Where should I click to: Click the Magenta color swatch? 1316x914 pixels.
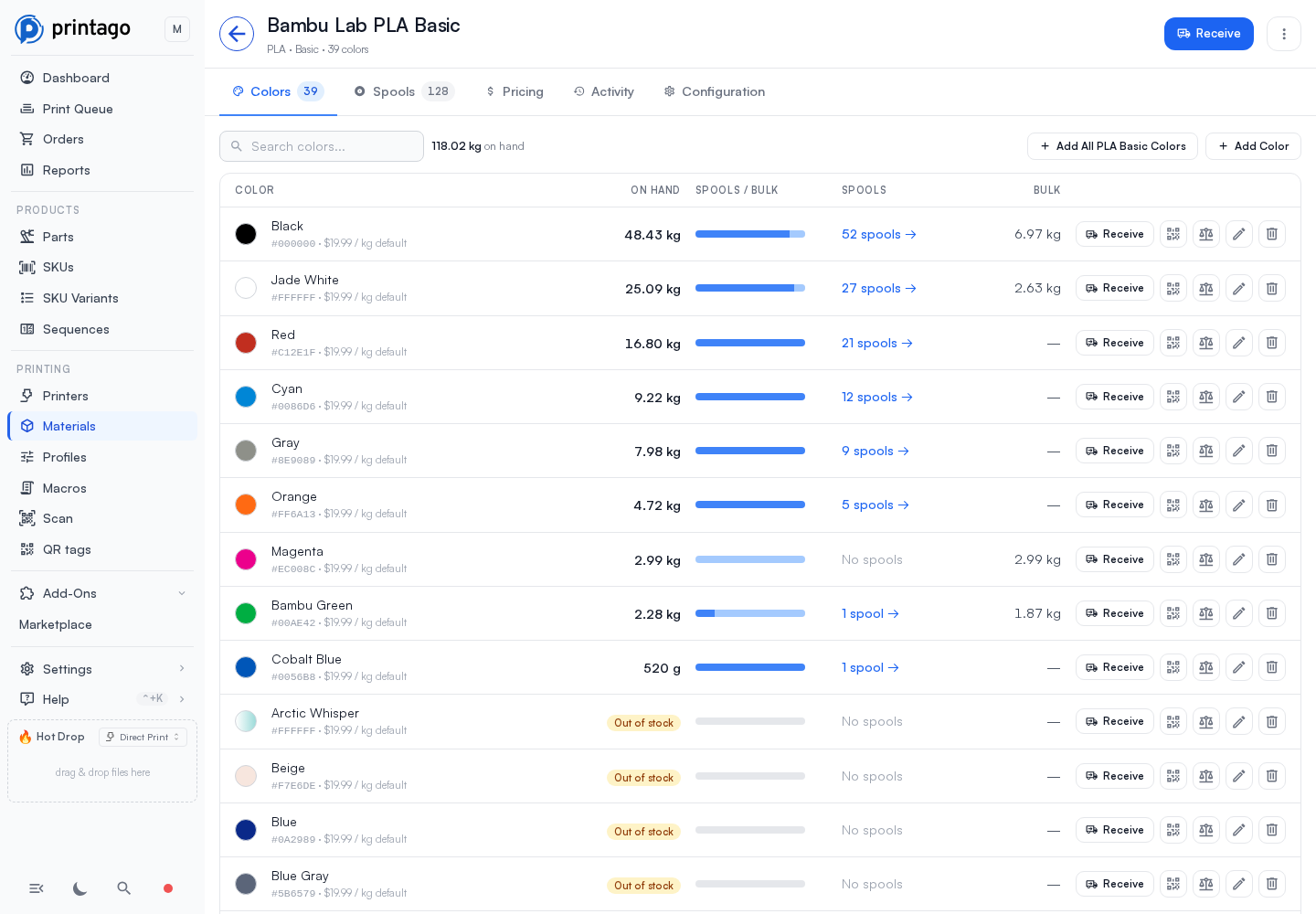click(246, 559)
